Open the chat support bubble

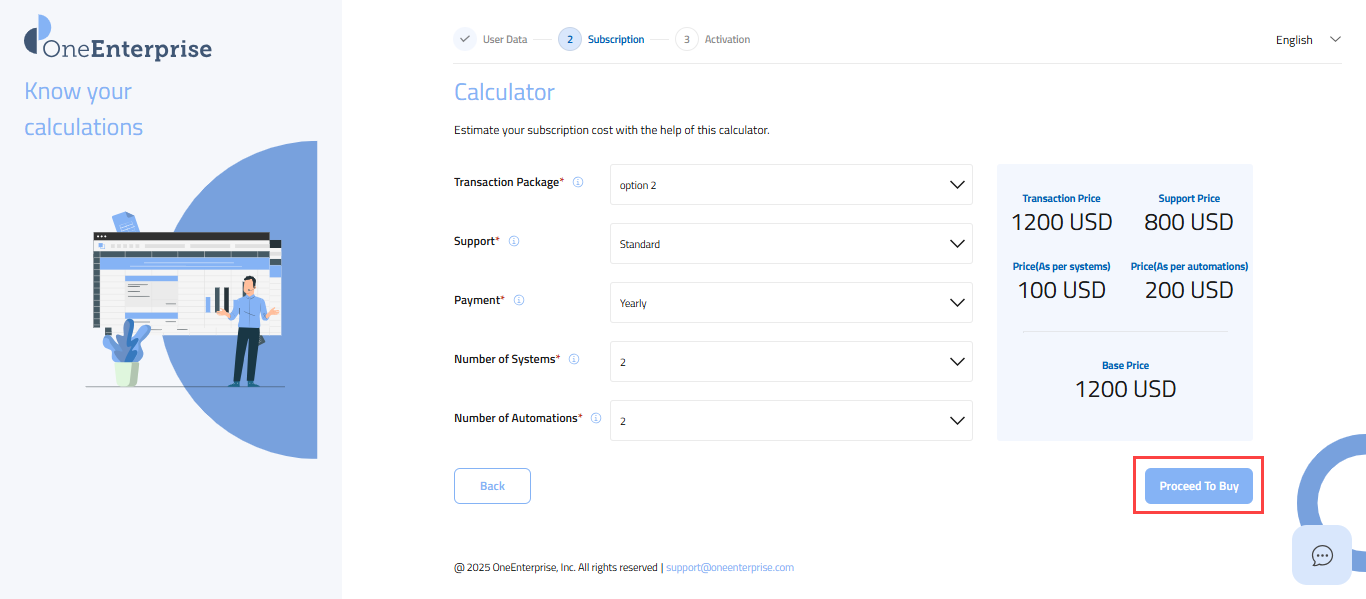tap(1322, 555)
